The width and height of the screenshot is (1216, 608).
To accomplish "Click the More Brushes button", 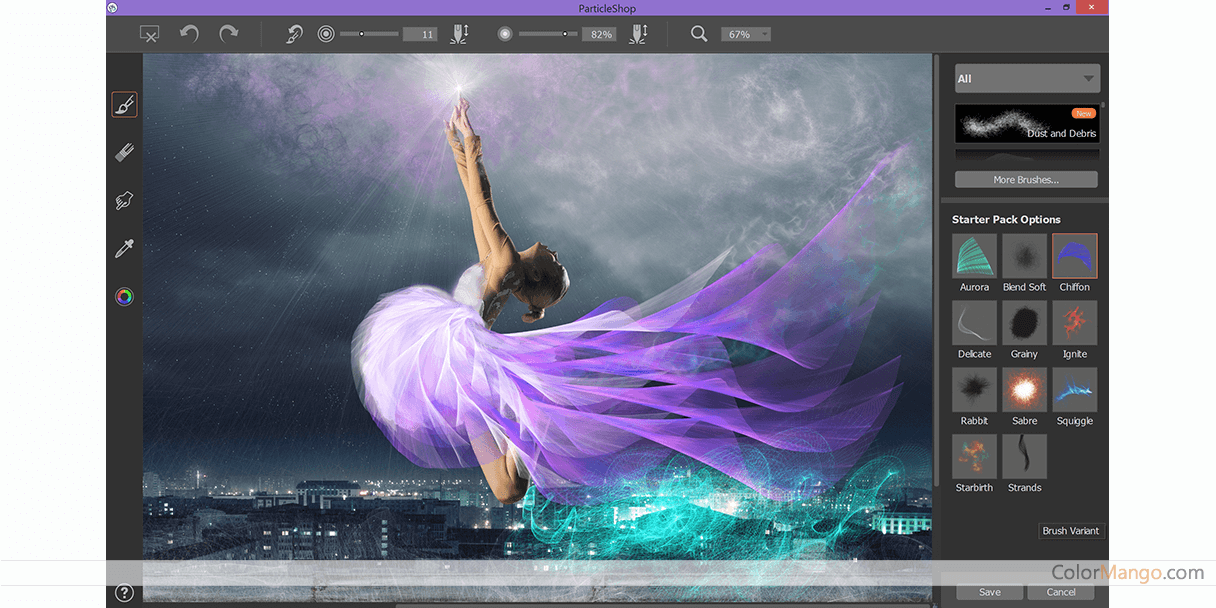I will pos(1026,180).
